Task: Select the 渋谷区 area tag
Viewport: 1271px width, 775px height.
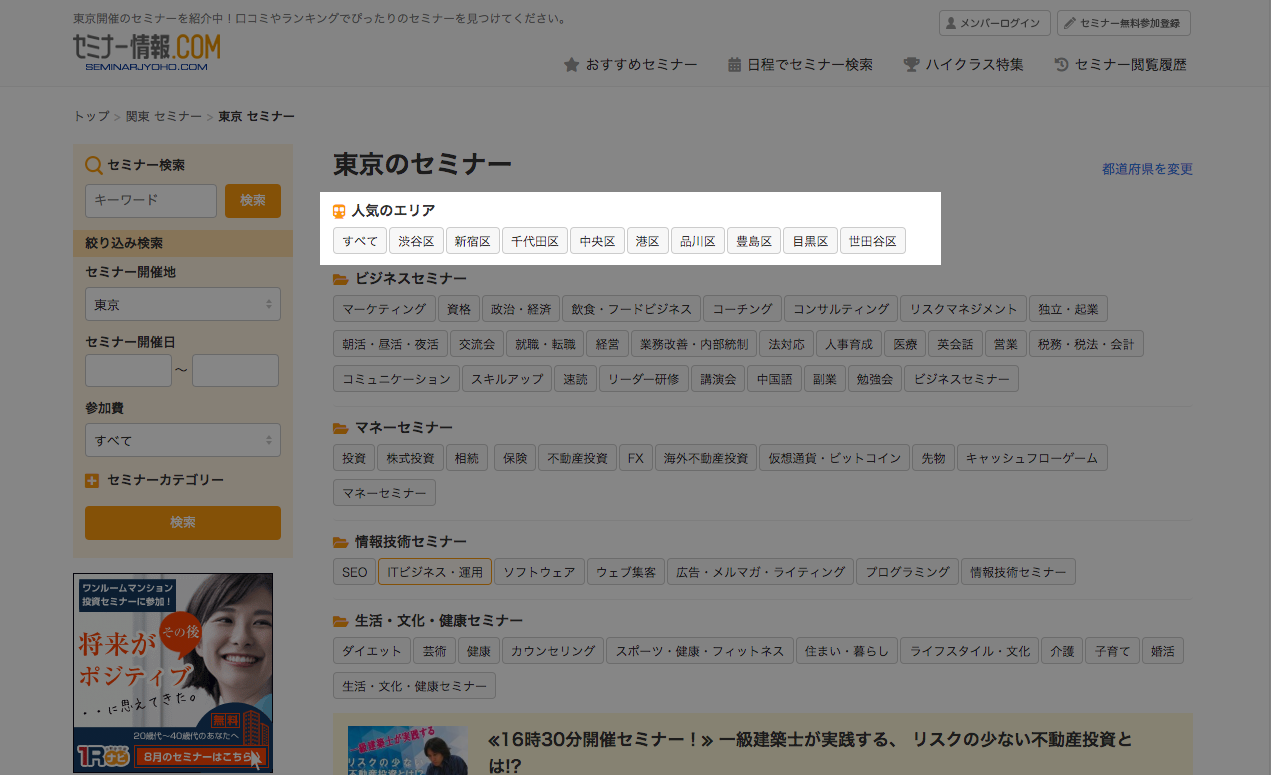Action: (416, 241)
